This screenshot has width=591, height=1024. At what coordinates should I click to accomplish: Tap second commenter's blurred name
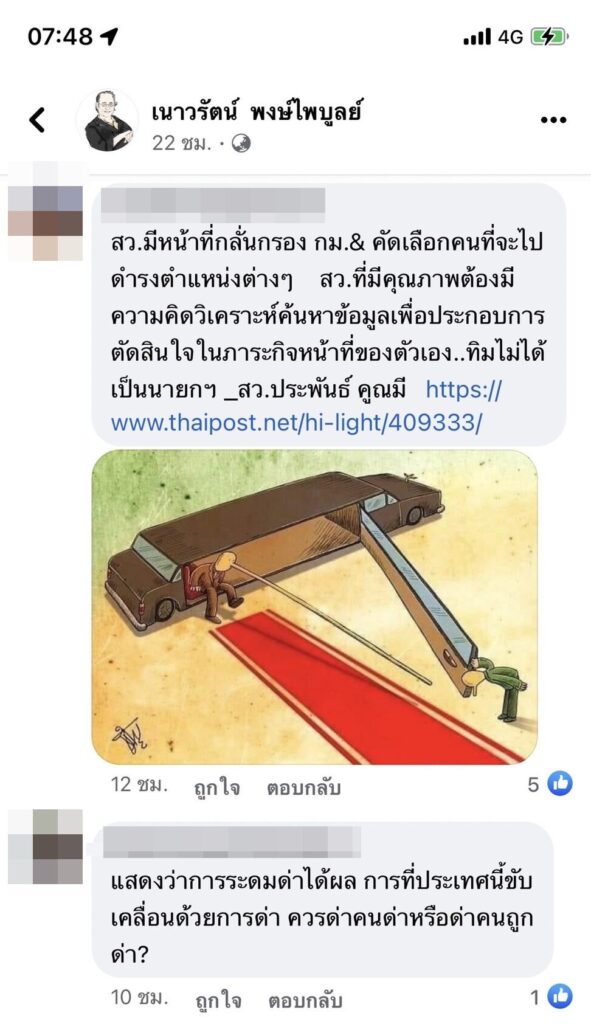pyautogui.click(x=232, y=841)
